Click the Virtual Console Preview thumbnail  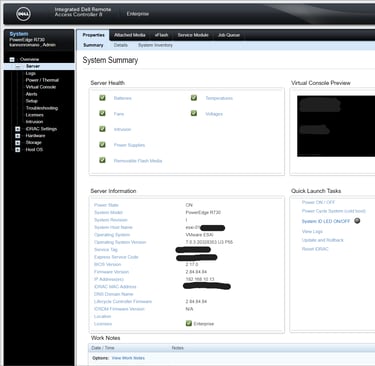336,126
